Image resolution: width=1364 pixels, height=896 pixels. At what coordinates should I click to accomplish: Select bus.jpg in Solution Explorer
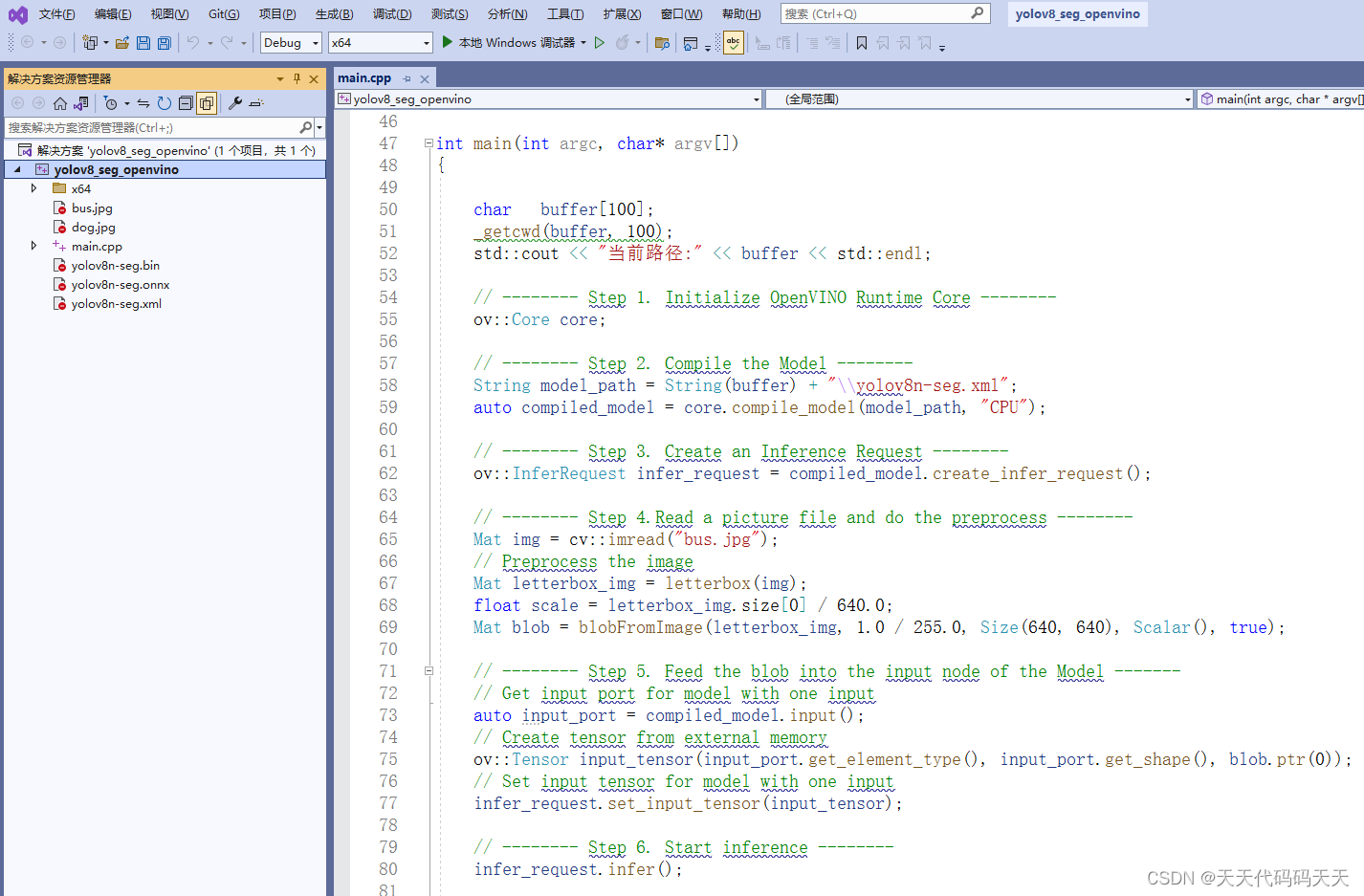point(92,208)
